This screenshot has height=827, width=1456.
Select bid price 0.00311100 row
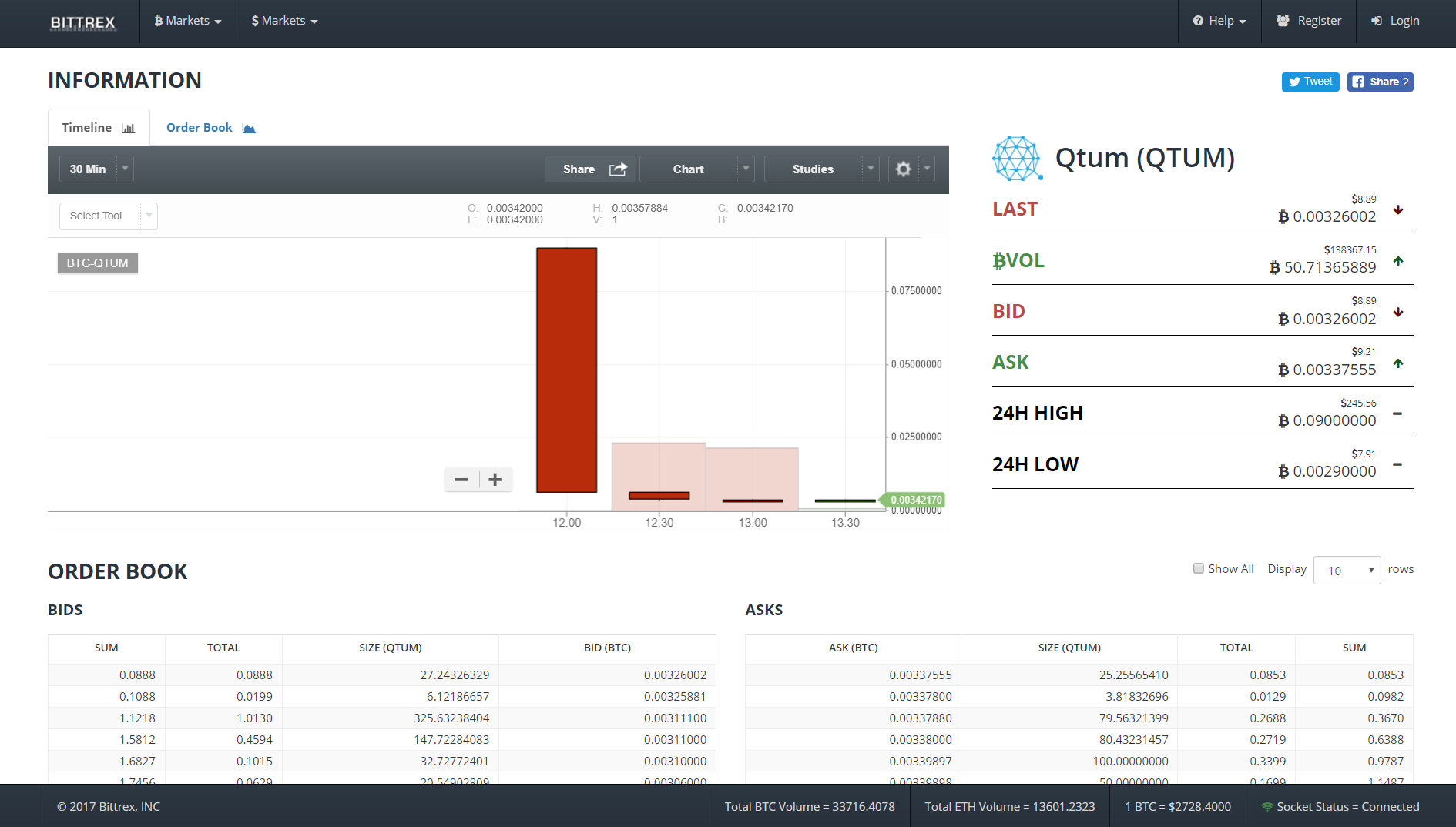(x=675, y=718)
